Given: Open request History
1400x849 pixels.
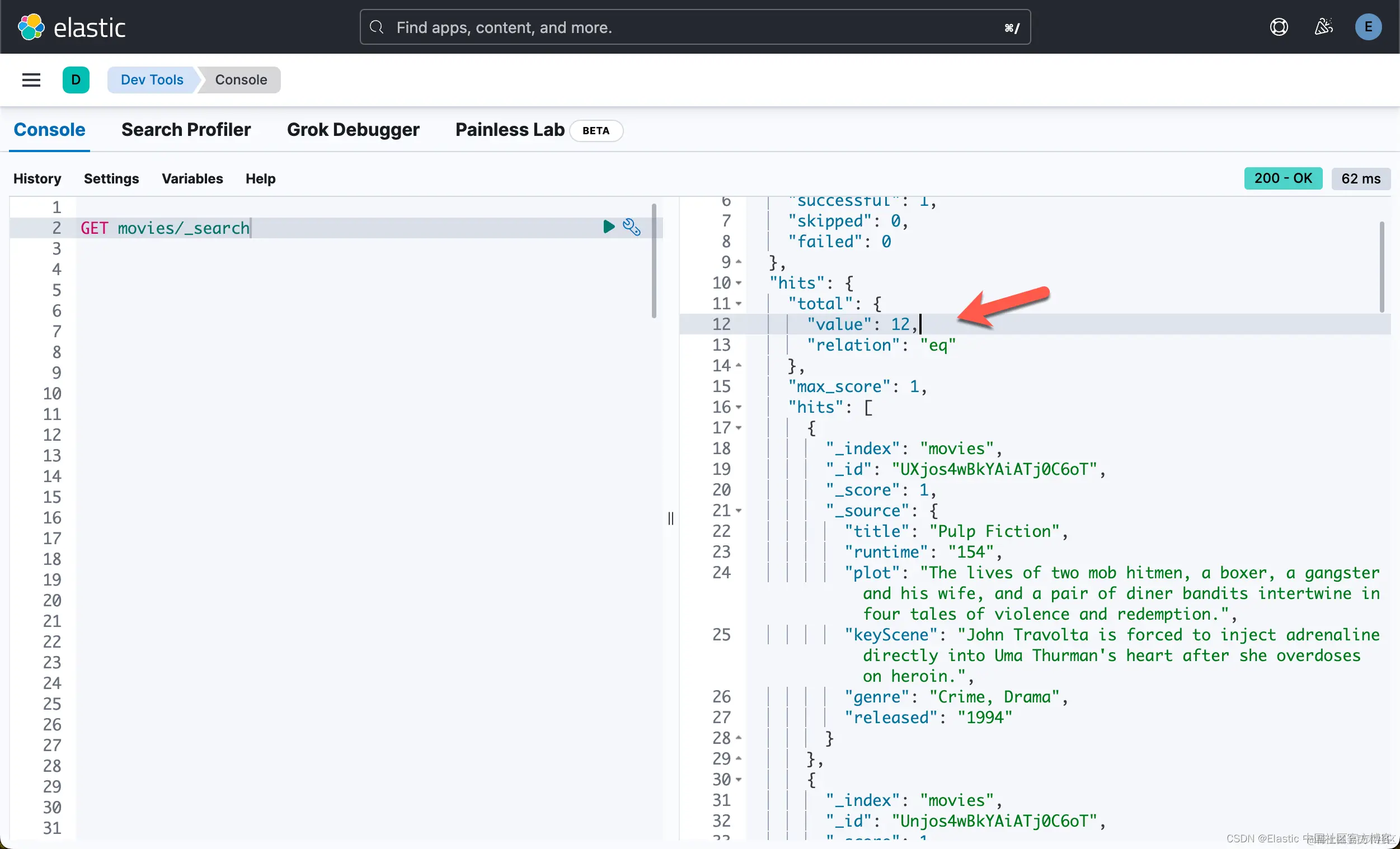Looking at the screenshot, I should pyautogui.click(x=37, y=179).
